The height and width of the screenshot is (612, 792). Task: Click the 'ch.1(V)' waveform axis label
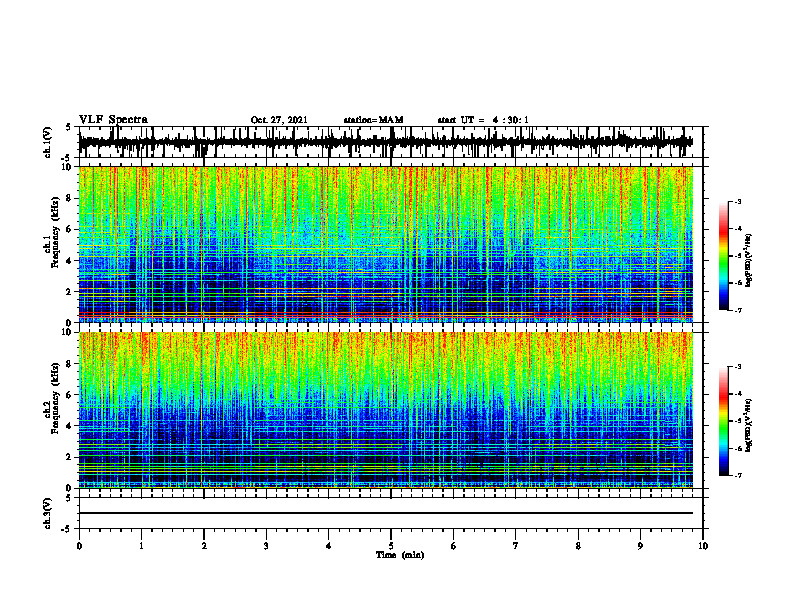(48, 142)
